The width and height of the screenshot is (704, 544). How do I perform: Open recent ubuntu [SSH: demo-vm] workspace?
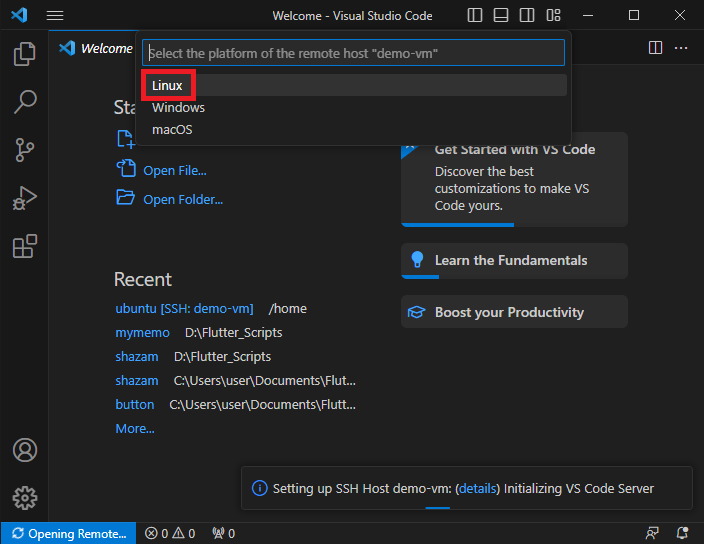[x=184, y=309]
